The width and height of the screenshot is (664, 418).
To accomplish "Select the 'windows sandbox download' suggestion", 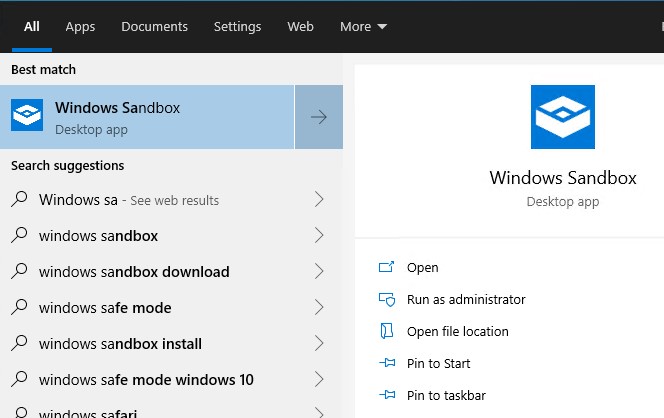I will 171,271.
